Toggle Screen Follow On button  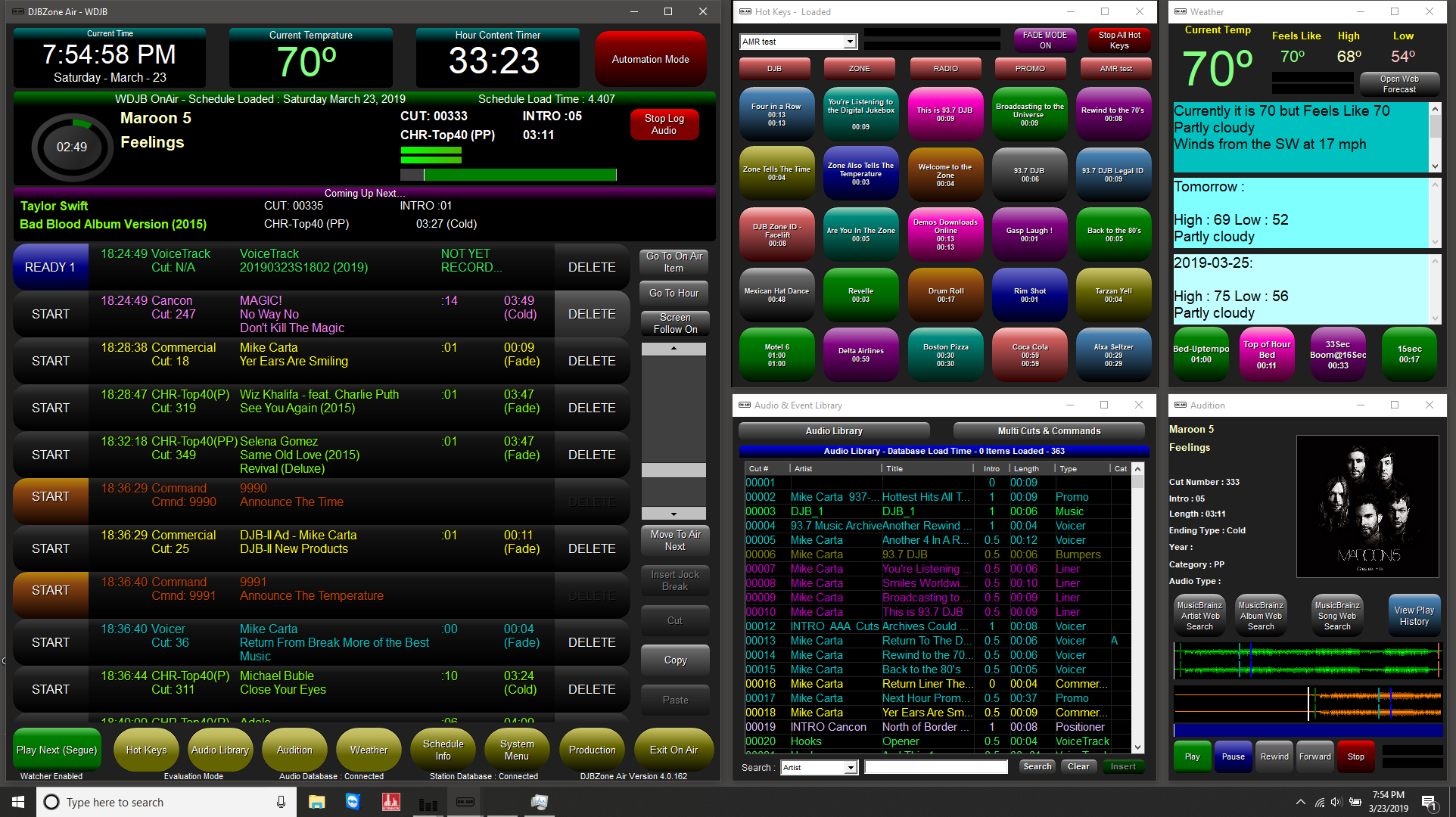pyautogui.click(x=675, y=323)
